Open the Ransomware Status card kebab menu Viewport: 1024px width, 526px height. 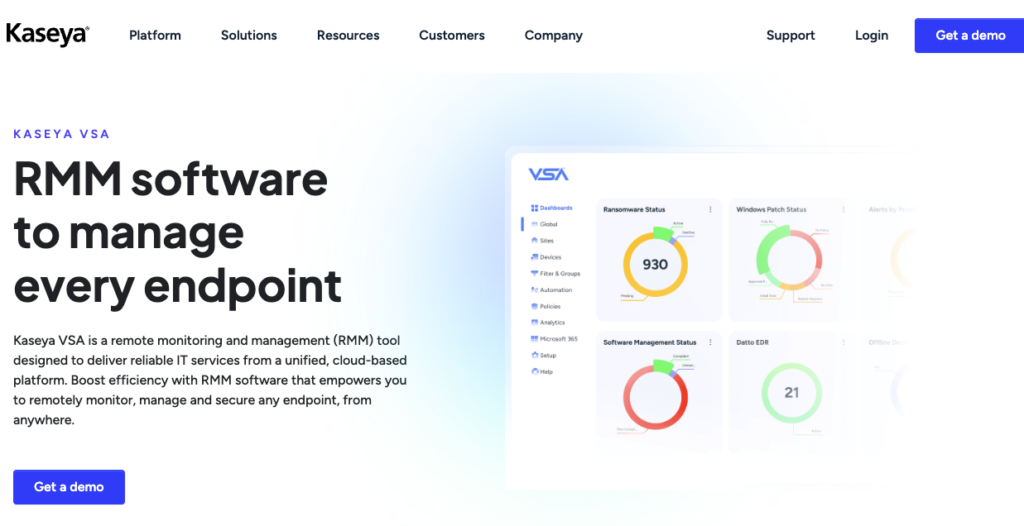(x=711, y=210)
